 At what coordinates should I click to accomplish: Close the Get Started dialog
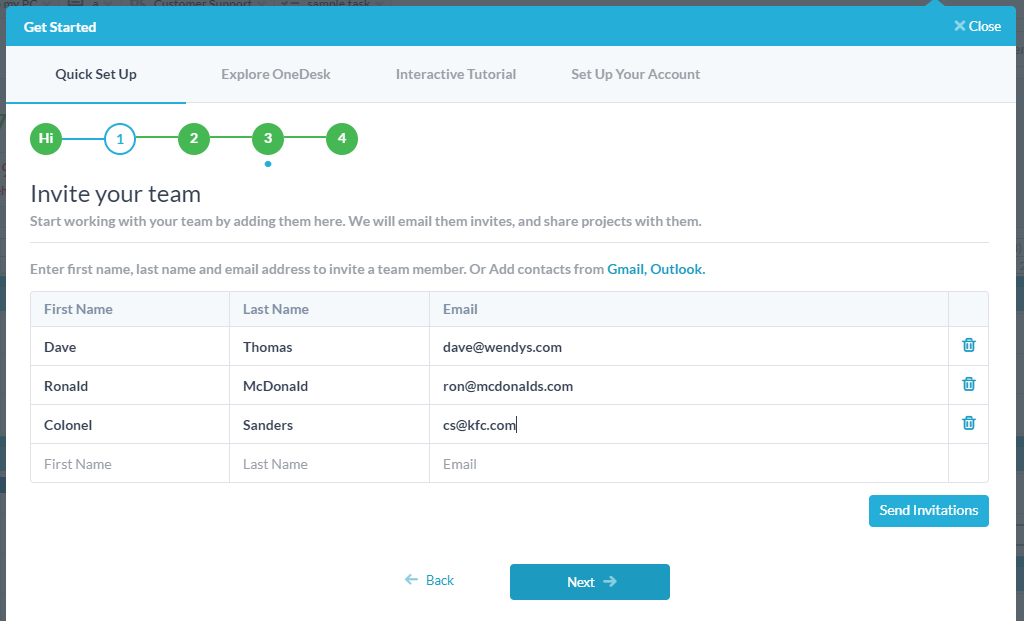[x=975, y=26]
